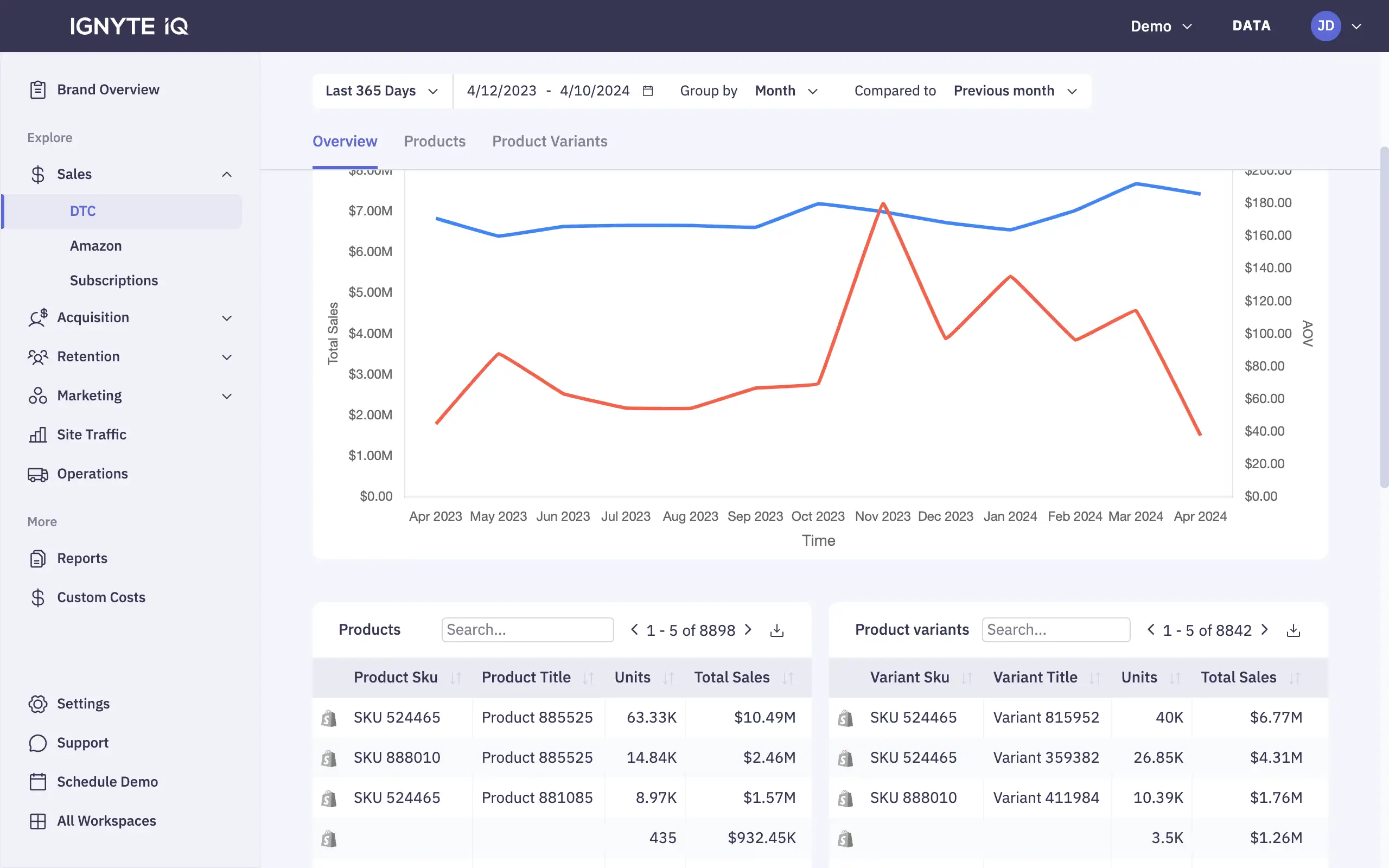Click the Schedule Demo calendar icon
1389x868 pixels.
click(38, 782)
